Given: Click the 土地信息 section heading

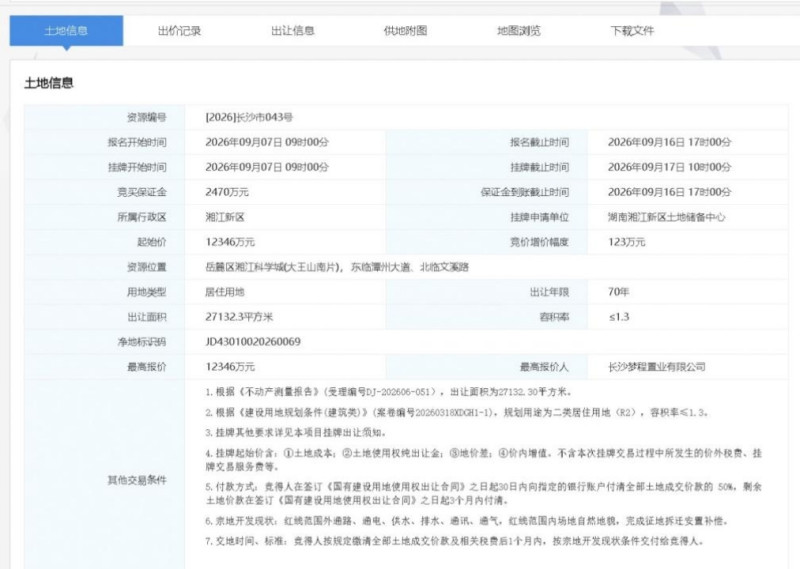Looking at the screenshot, I should click(49, 83).
